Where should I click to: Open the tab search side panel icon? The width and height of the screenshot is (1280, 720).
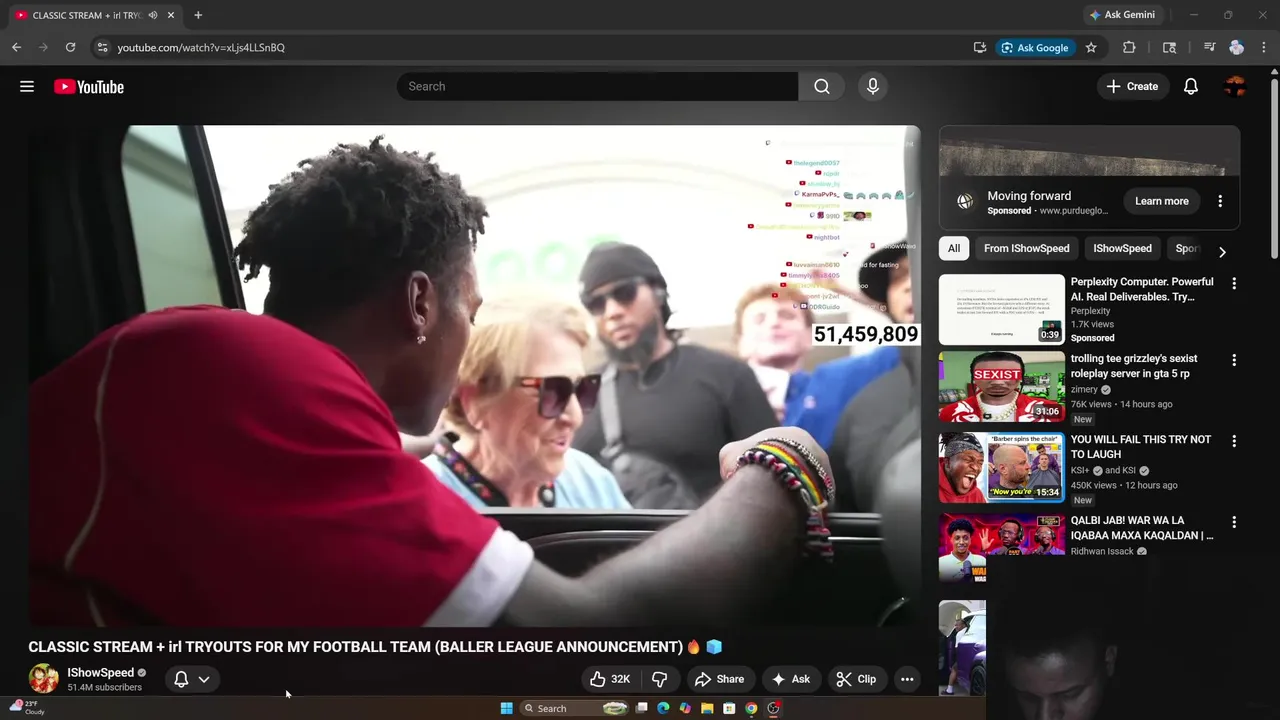point(1169,47)
